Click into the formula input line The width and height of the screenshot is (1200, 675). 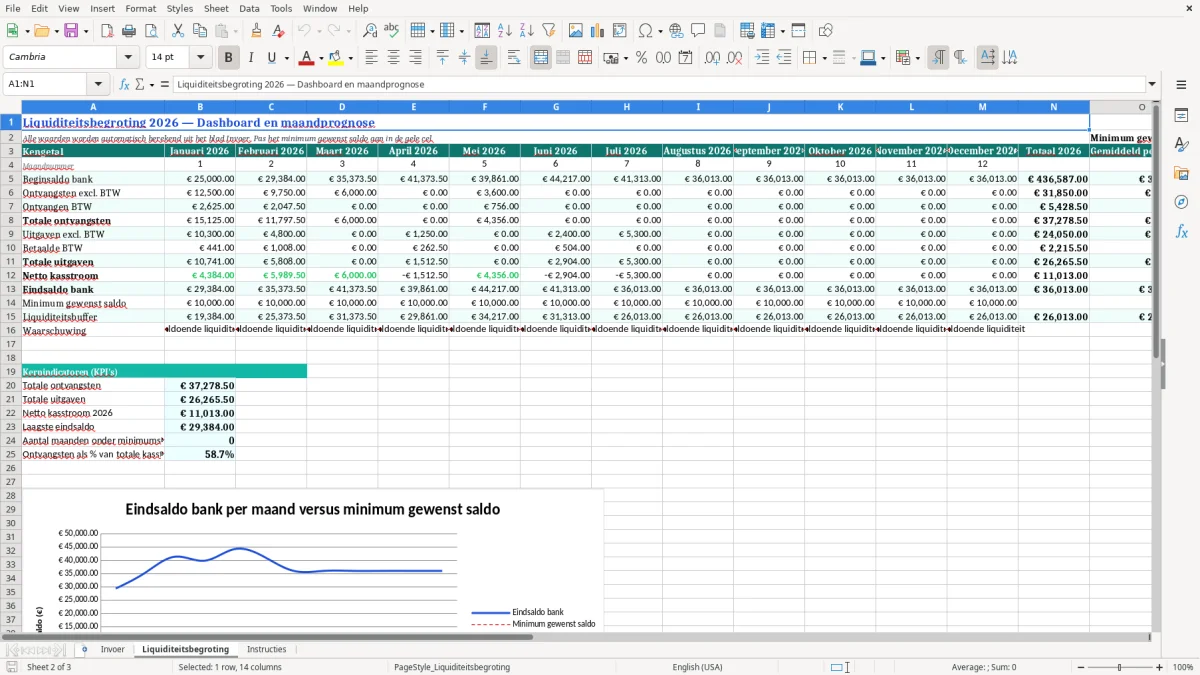tap(658, 85)
